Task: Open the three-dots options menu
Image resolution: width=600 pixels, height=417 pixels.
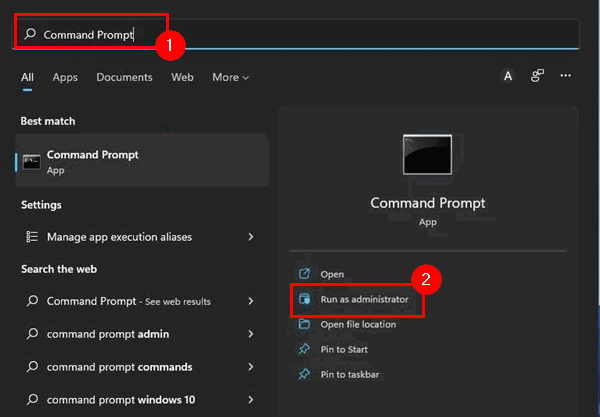Action: point(566,76)
